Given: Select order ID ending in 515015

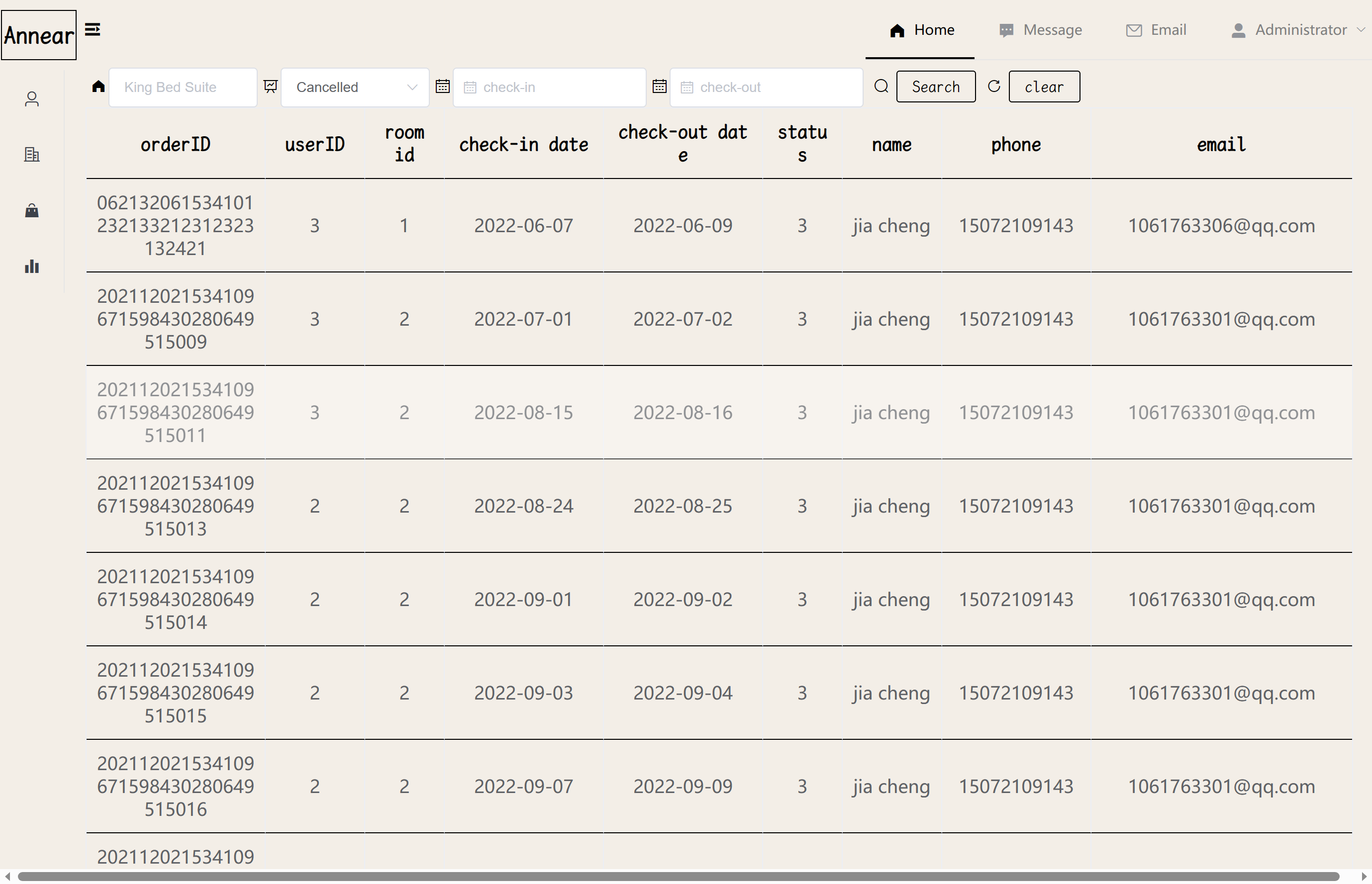Looking at the screenshot, I should [x=176, y=693].
